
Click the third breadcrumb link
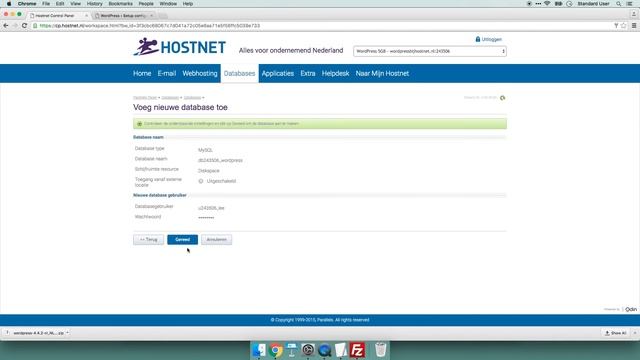pyautogui.click(x=192, y=98)
